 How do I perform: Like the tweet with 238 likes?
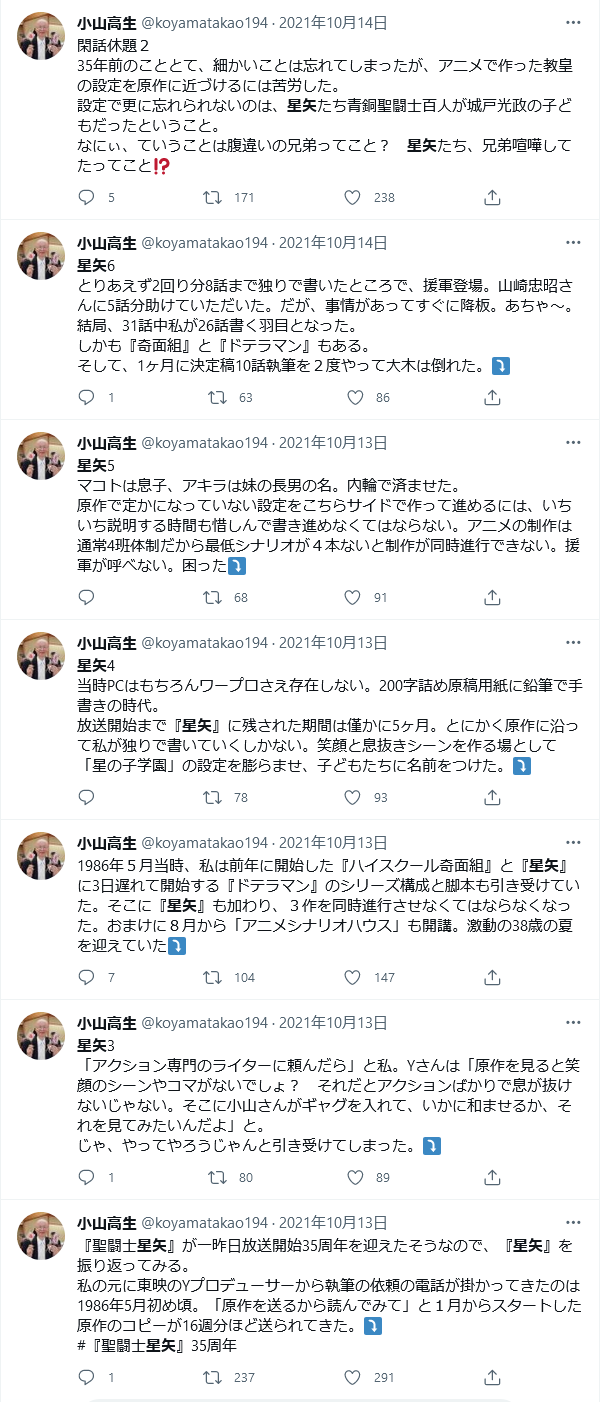click(x=354, y=198)
